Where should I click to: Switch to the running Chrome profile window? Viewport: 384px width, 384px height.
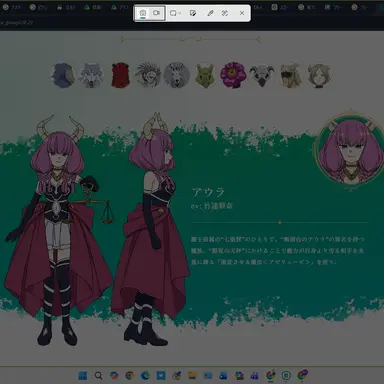pyautogui.click(x=271, y=376)
